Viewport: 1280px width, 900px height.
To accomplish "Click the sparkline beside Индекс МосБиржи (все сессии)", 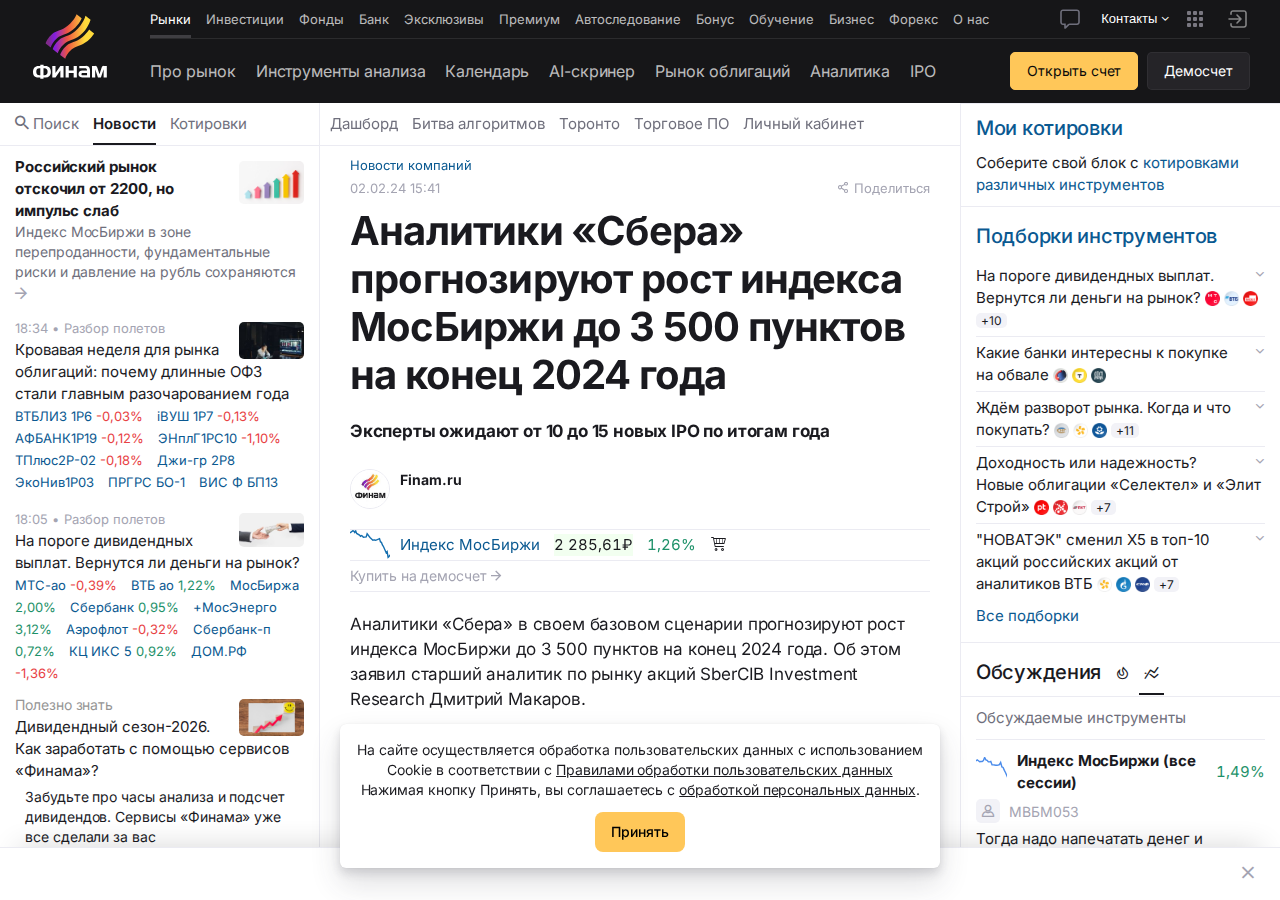I will [992, 767].
